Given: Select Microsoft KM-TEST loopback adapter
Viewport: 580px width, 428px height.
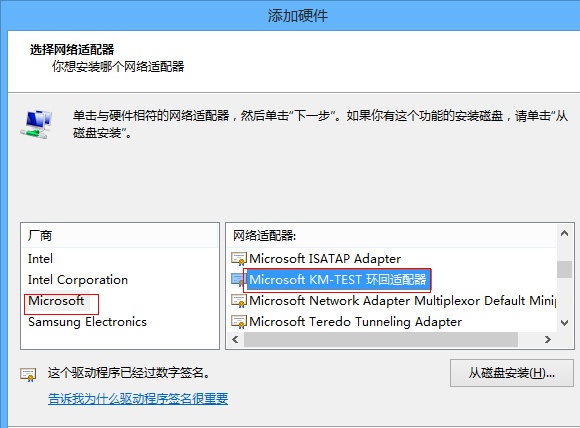Looking at the screenshot, I should pyautogui.click(x=338, y=279).
